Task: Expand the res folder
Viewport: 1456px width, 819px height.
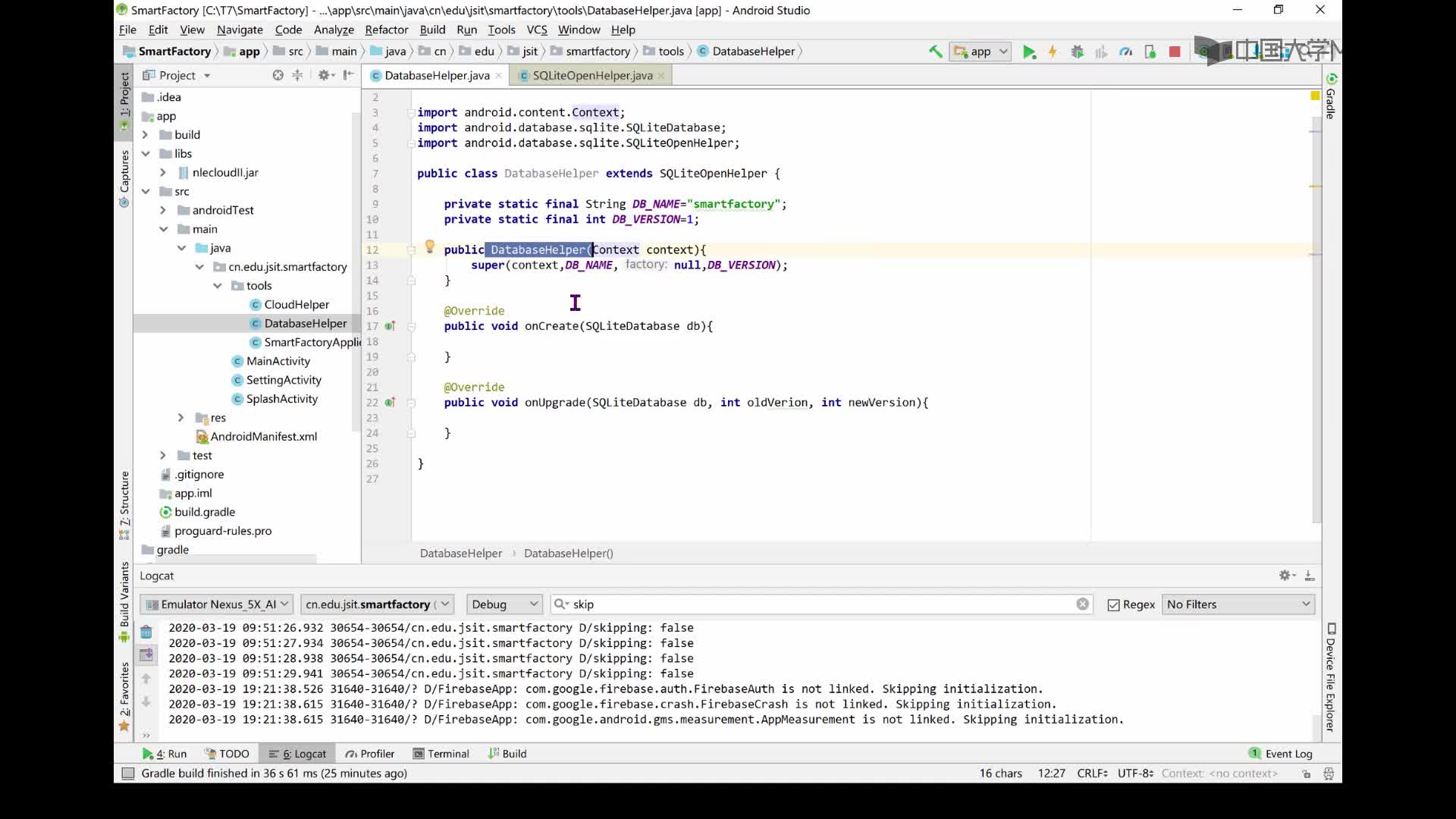Action: tap(180, 418)
